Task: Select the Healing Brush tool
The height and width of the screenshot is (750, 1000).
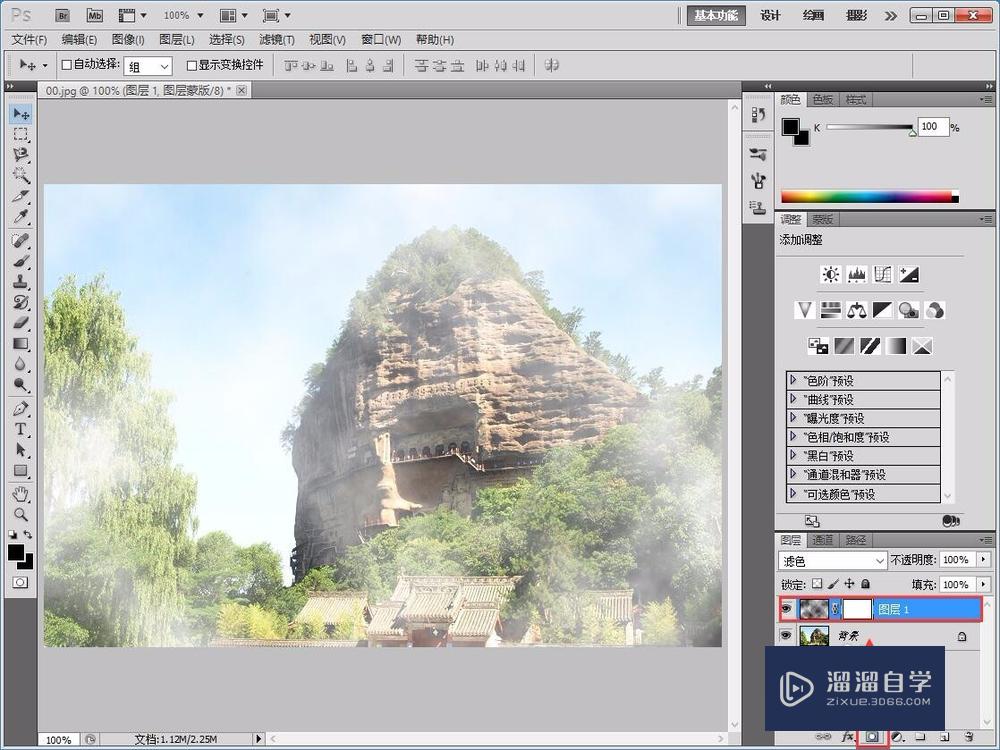Action: point(21,240)
